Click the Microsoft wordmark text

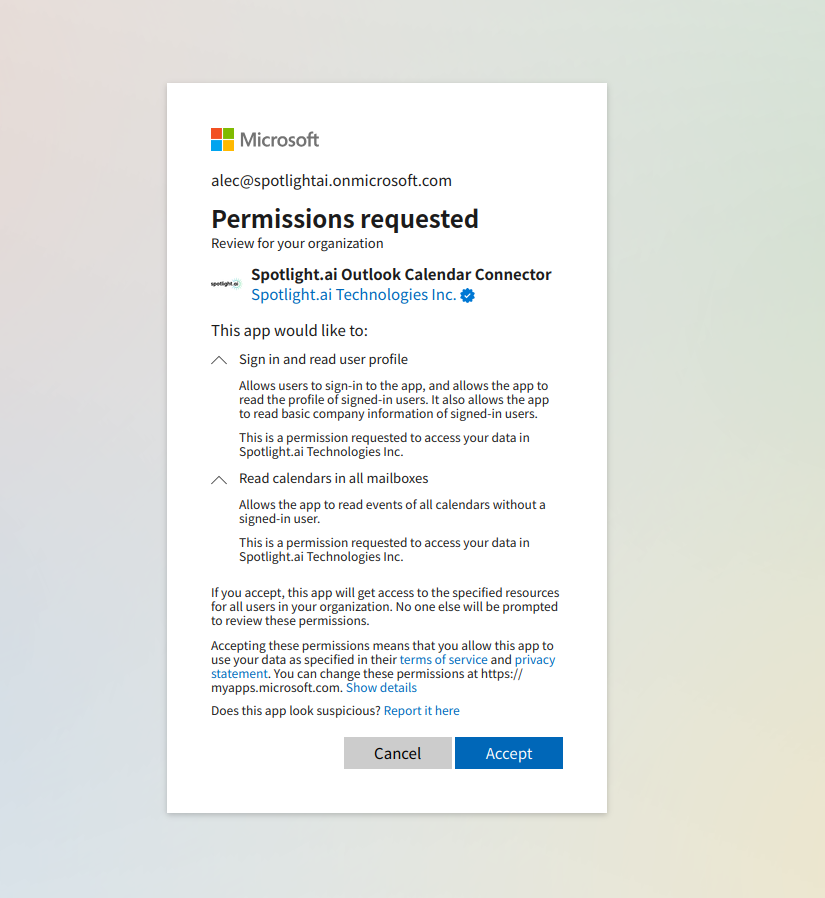click(x=279, y=140)
